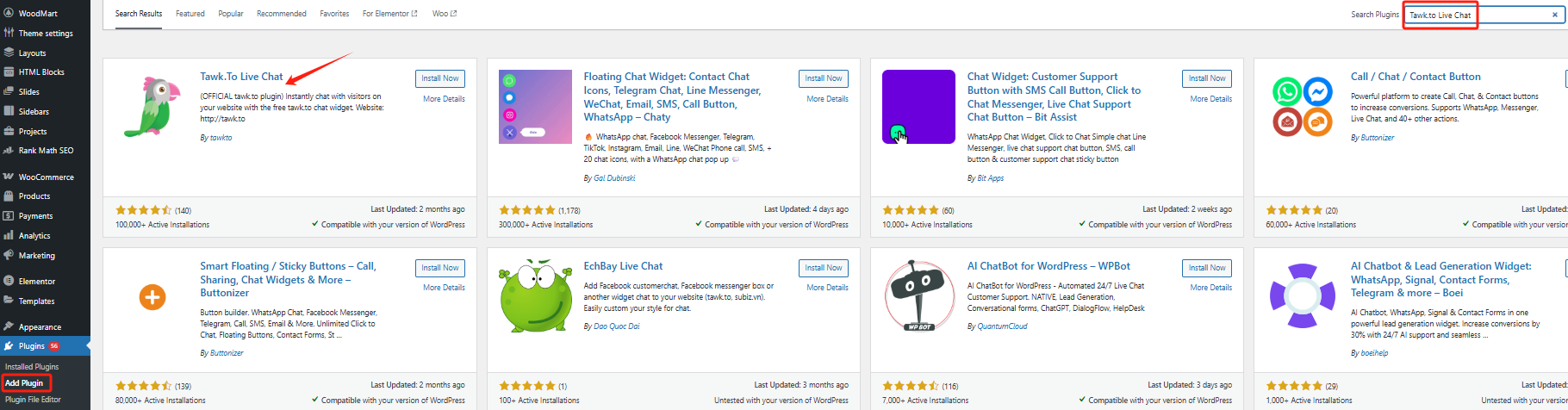Click the Appearance sidebar icon

pyautogui.click(x=9, y=326)
